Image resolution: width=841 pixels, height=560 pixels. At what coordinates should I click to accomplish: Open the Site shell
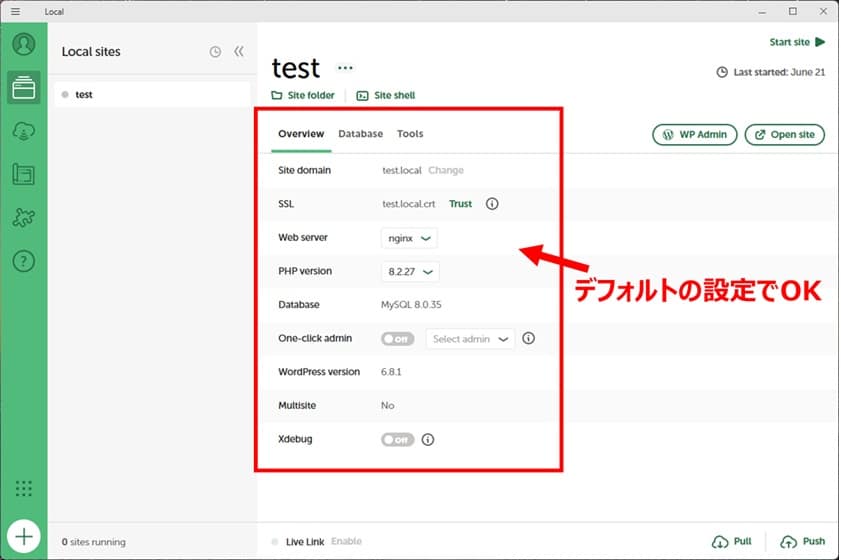pyautogui.click(x=386, y=95)
